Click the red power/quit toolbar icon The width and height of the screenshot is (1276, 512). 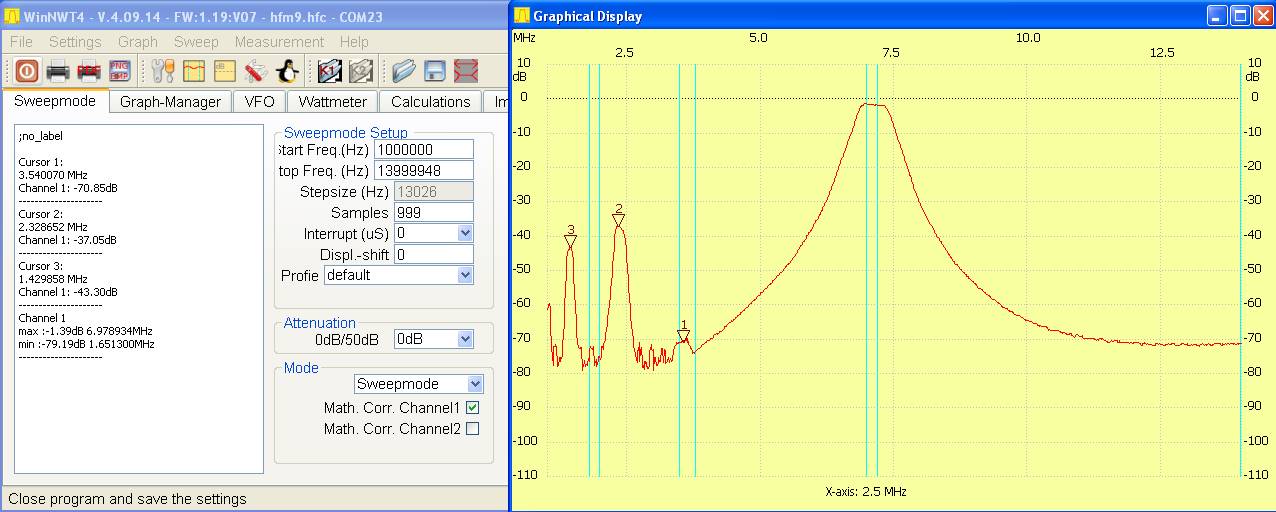coord(26,71)
